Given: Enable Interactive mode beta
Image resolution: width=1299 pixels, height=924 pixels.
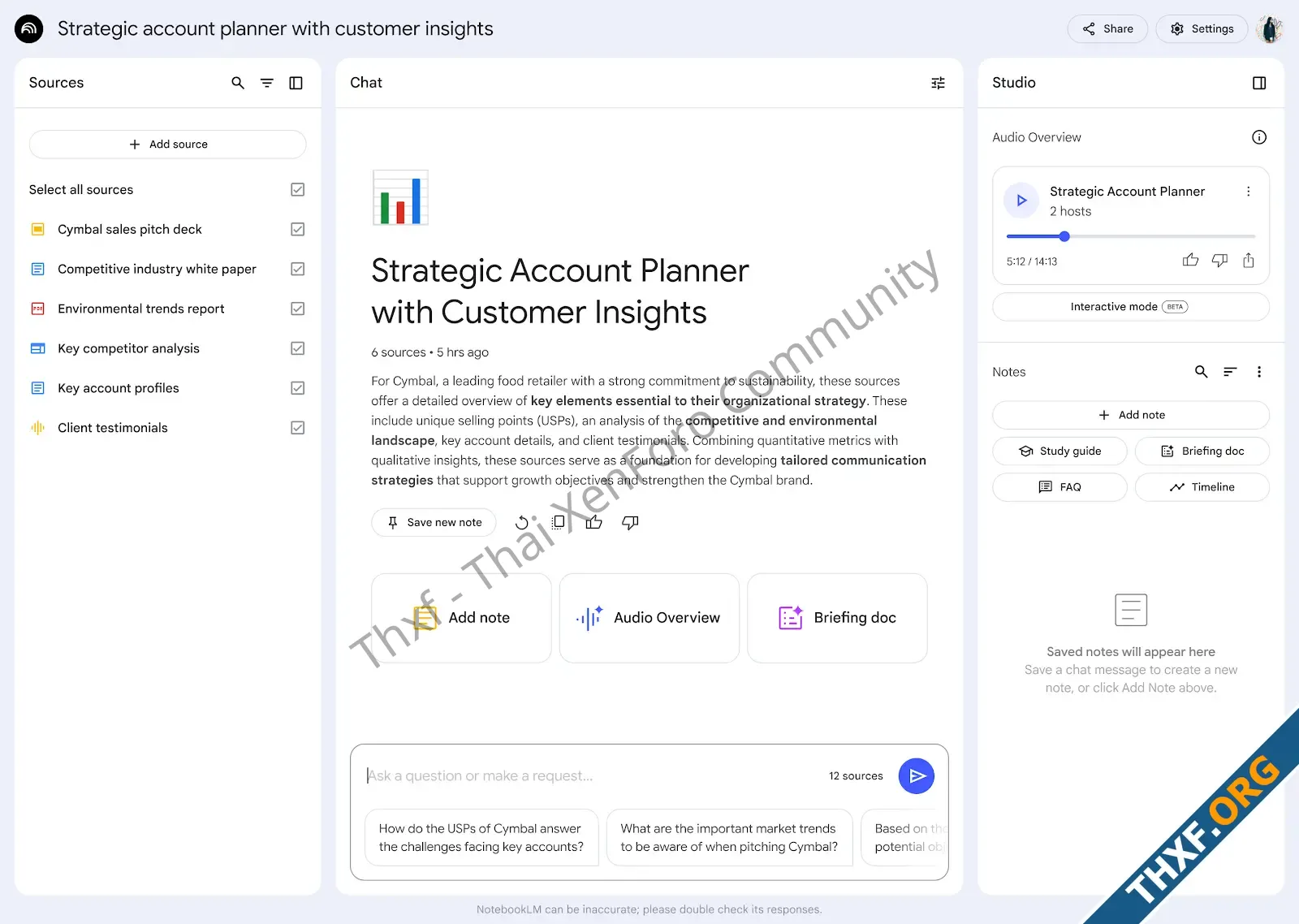Looking at the screenshot, I should coord(1131,307).
